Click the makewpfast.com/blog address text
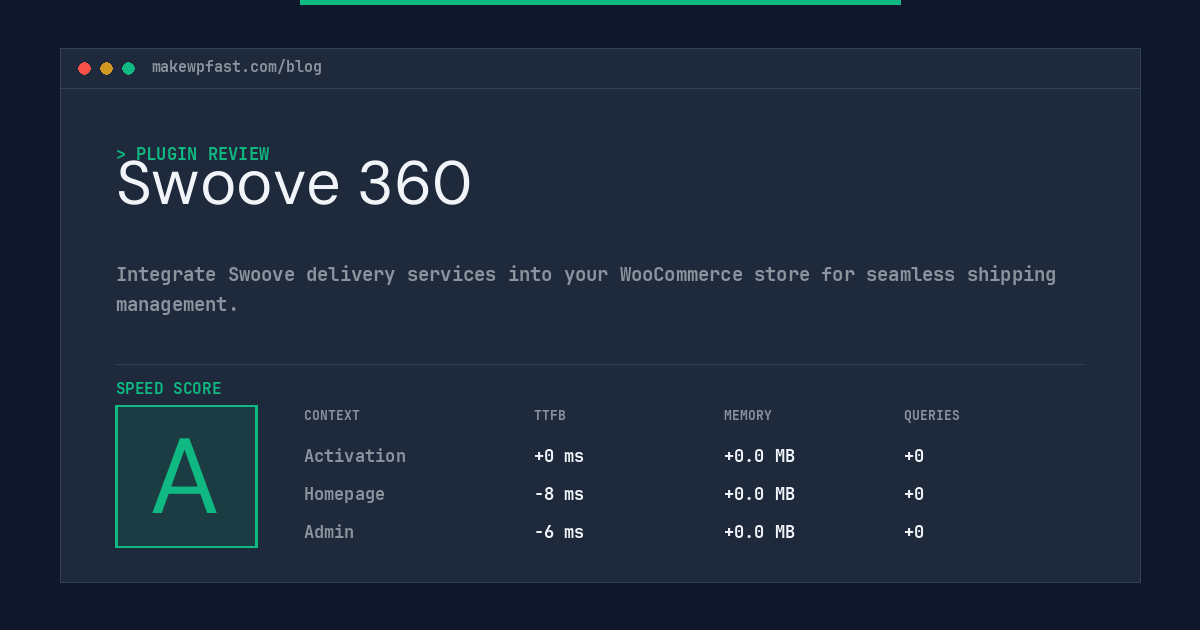 click(237, 67)
